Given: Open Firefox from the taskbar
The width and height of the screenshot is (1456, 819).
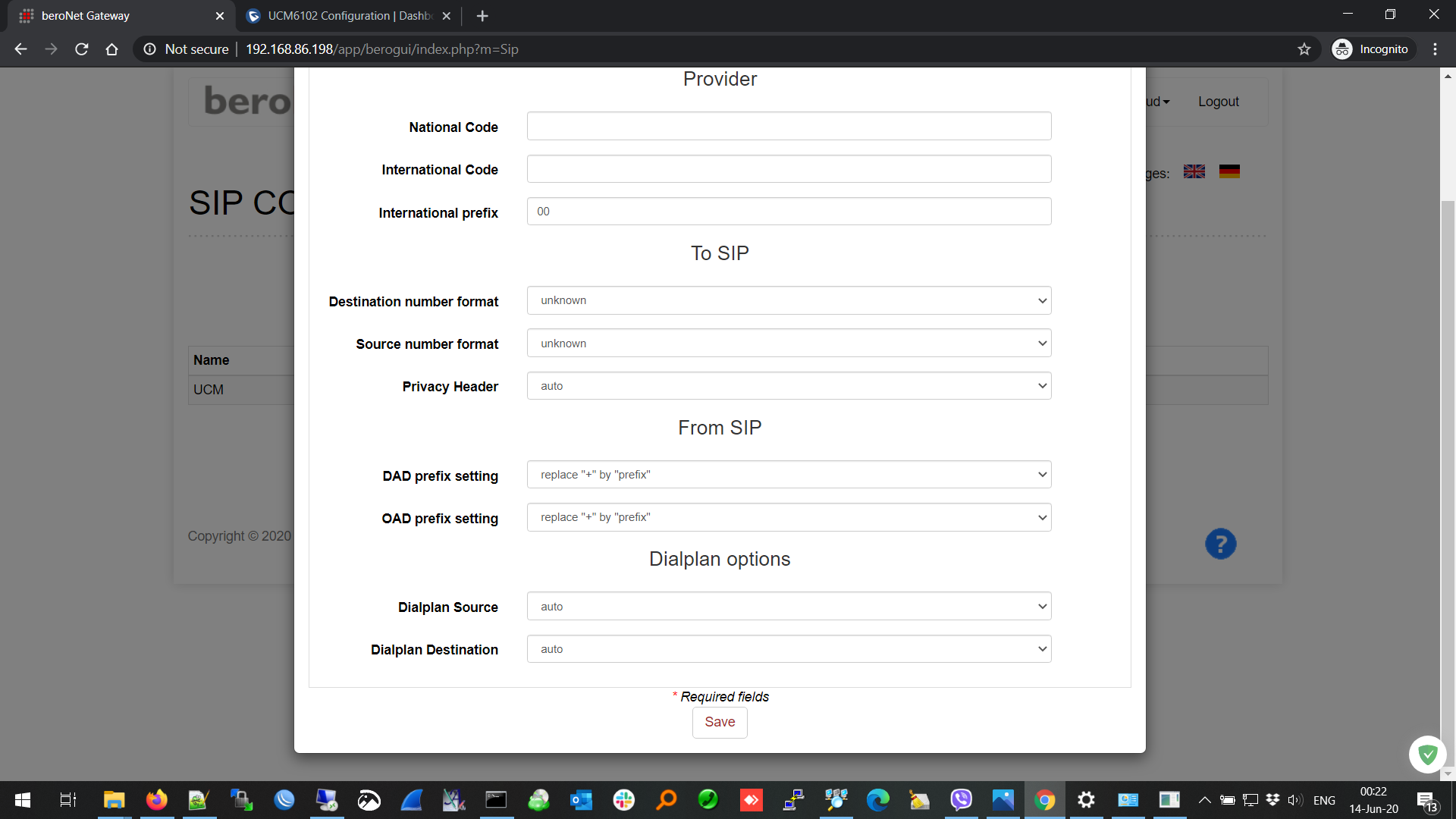Looking at the screenshot, I should 157,800.
